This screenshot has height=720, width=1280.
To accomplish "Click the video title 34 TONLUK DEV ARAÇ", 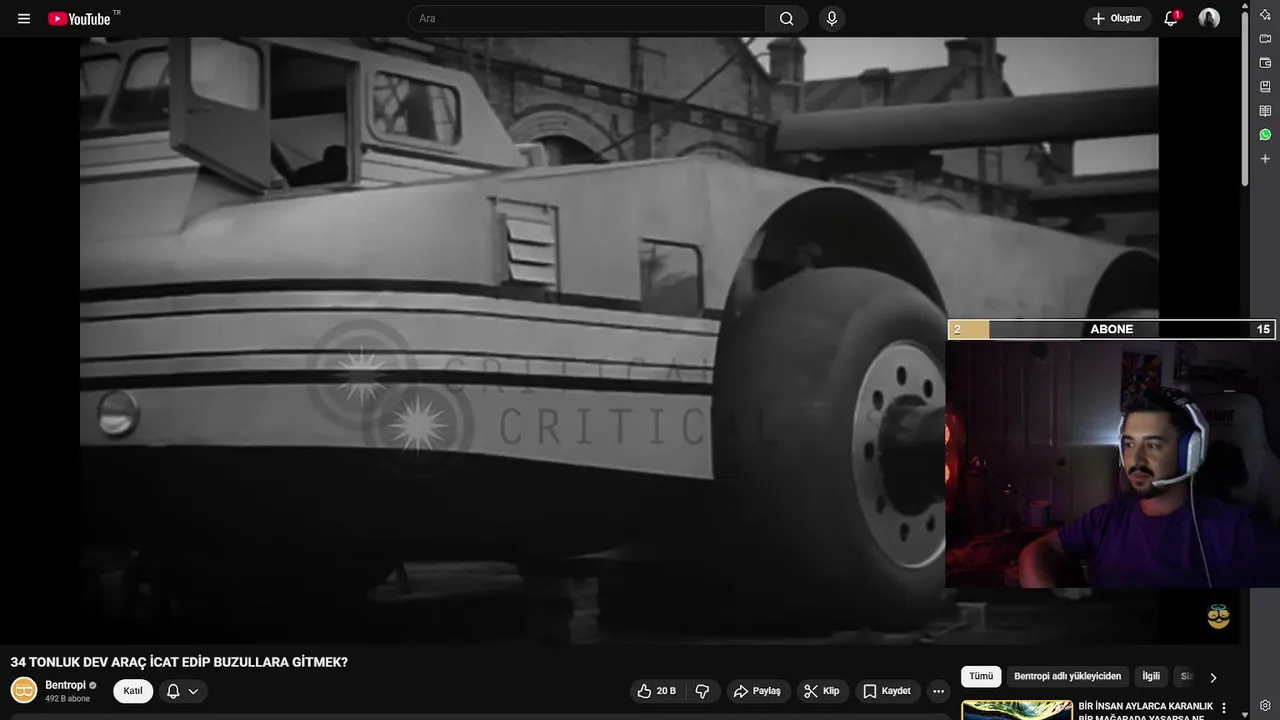I will tap(179, 662).
